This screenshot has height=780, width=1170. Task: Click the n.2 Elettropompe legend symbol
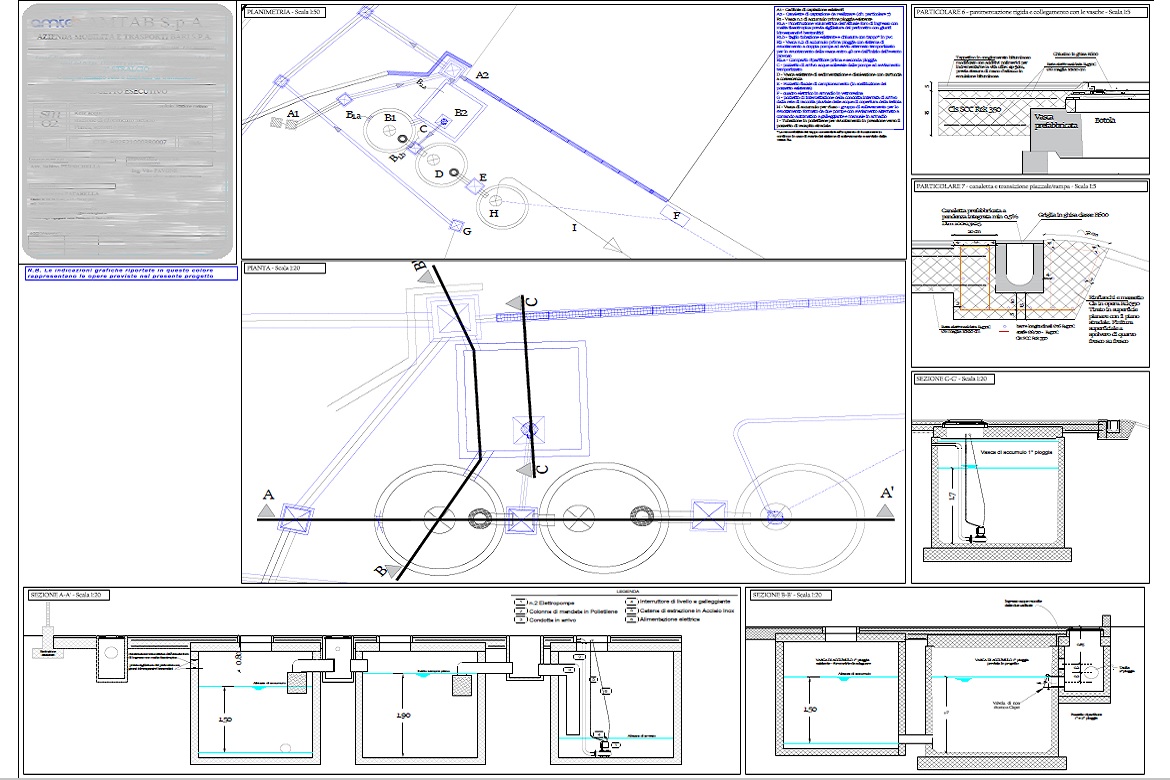click(519, 602)
